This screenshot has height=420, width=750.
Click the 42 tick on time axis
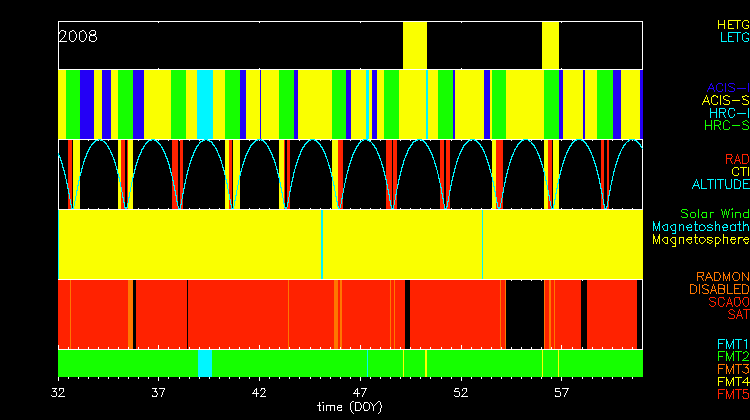pos(260,393)
